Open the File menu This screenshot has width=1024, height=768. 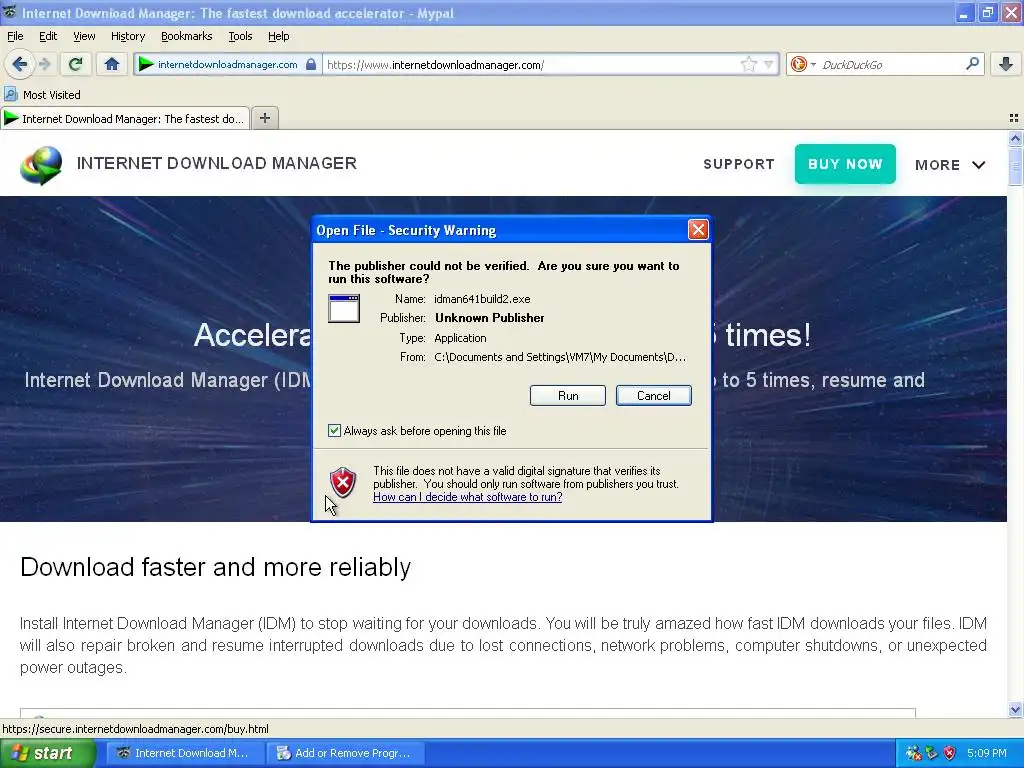point(15,36)
